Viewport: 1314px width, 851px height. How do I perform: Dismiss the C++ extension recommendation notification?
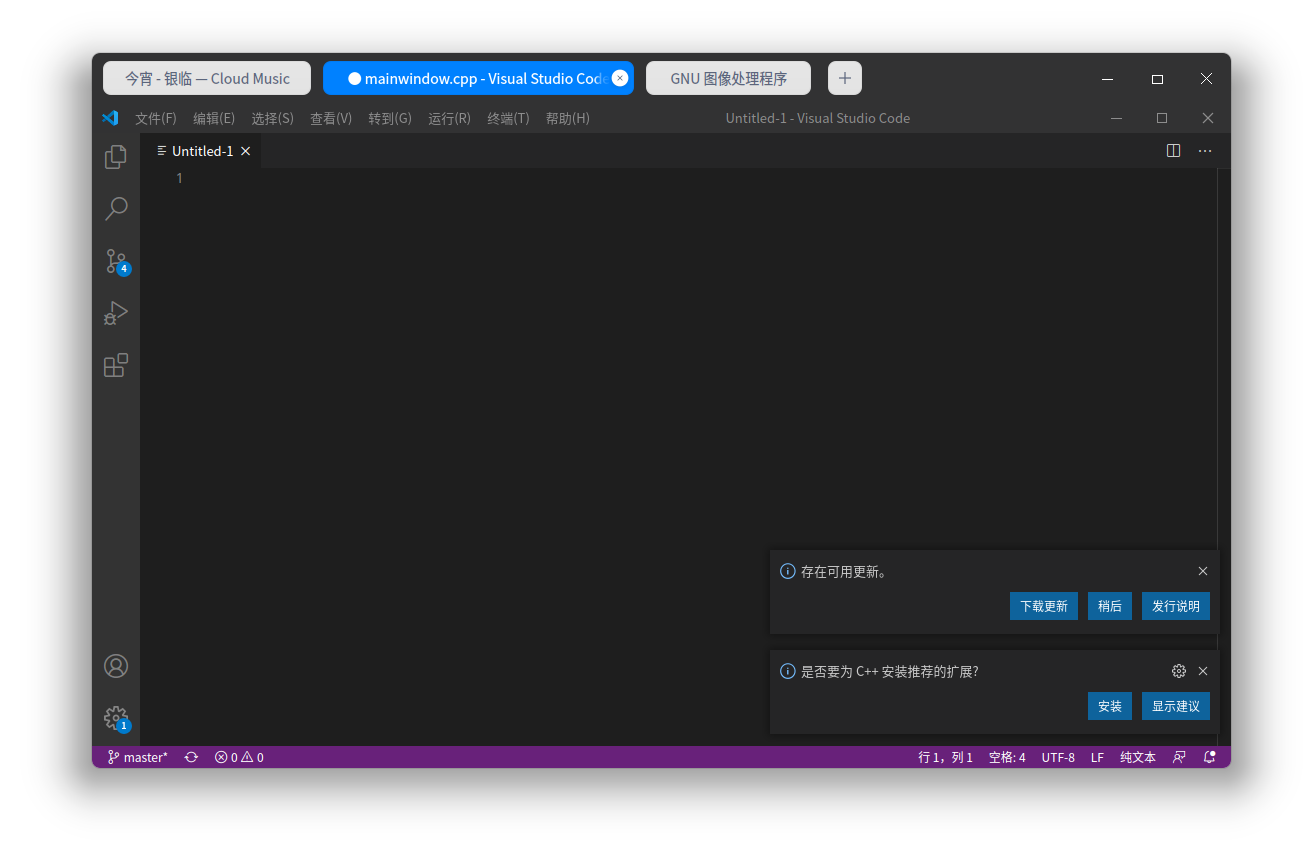1203,671
